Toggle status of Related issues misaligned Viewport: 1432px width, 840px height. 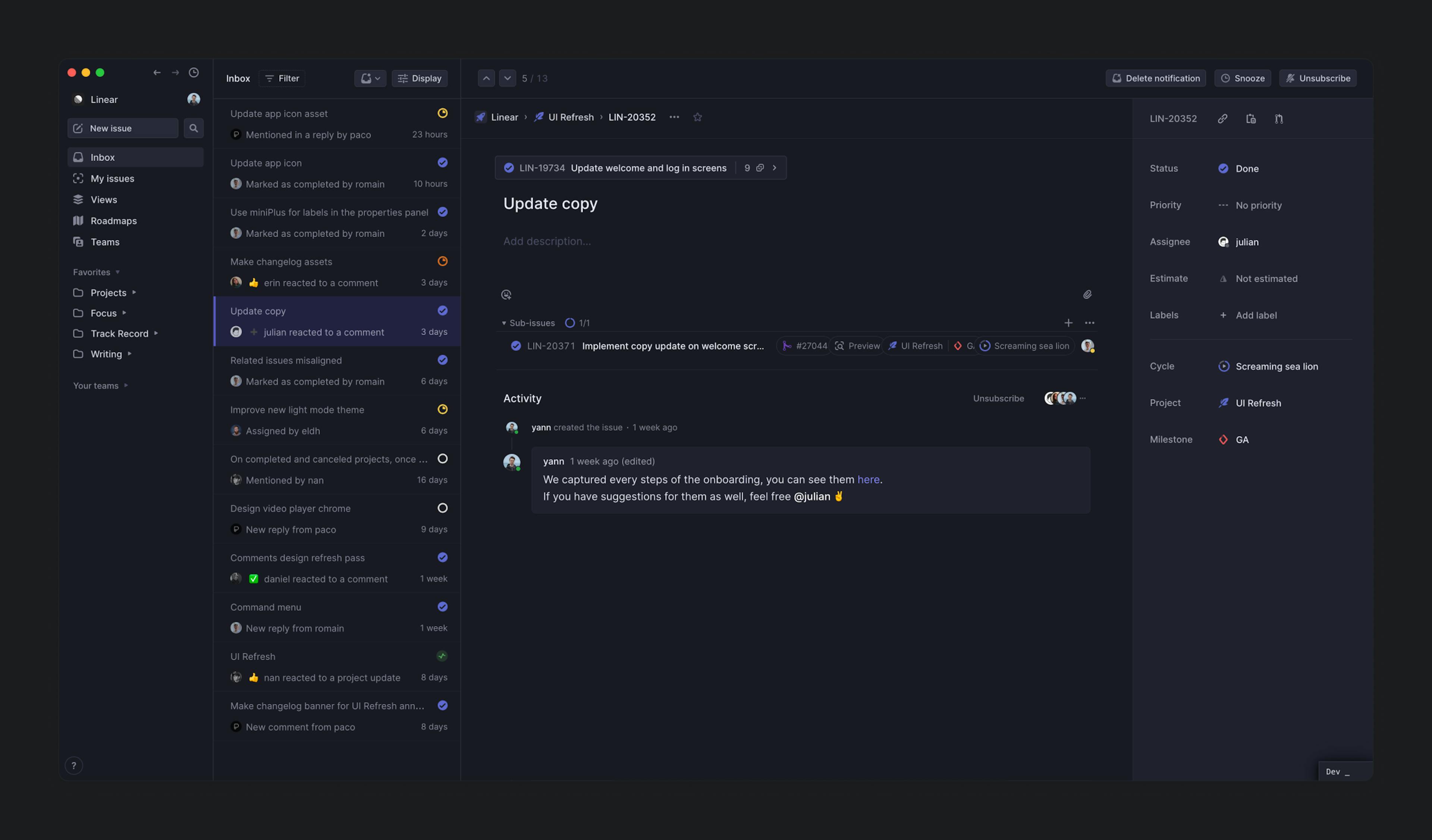(x=442, y=359)
